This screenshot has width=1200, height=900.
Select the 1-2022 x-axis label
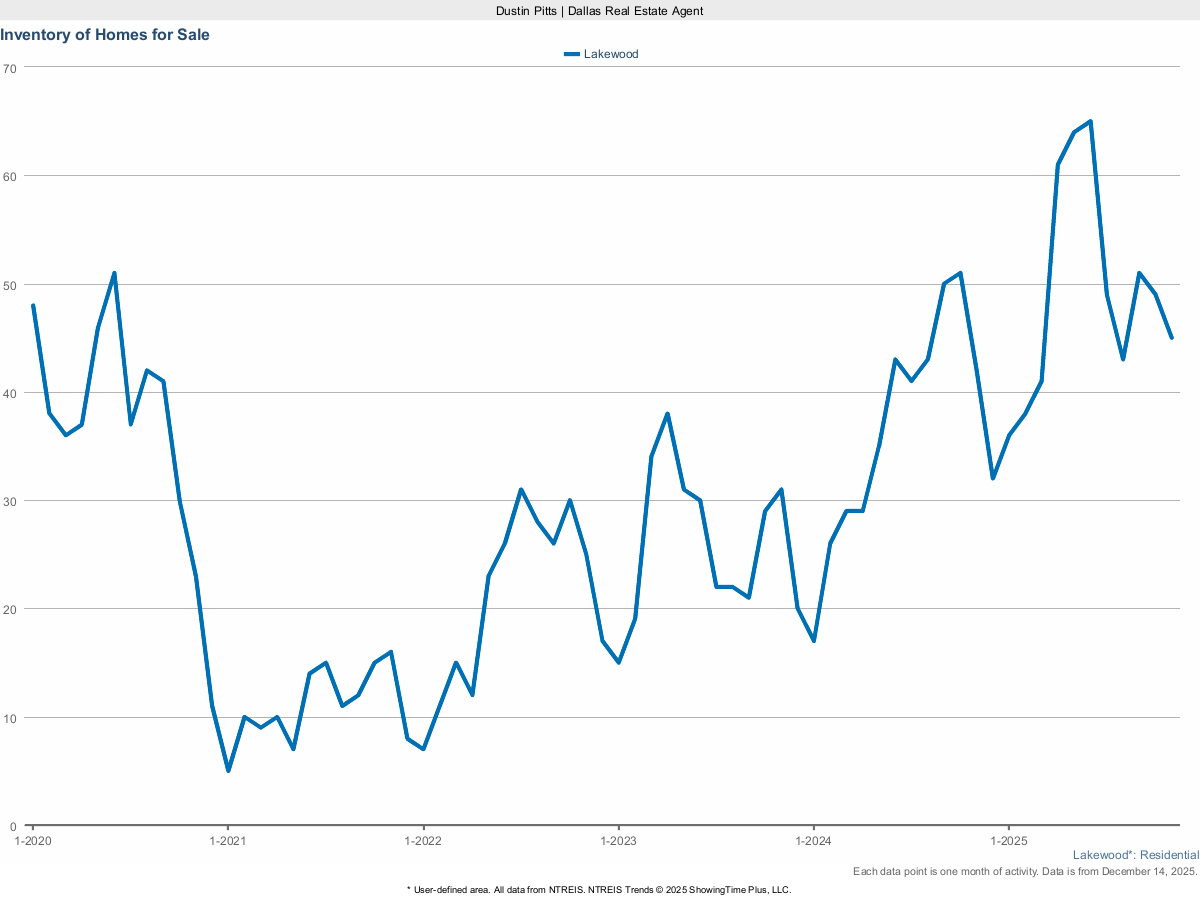tap(423, 842)
